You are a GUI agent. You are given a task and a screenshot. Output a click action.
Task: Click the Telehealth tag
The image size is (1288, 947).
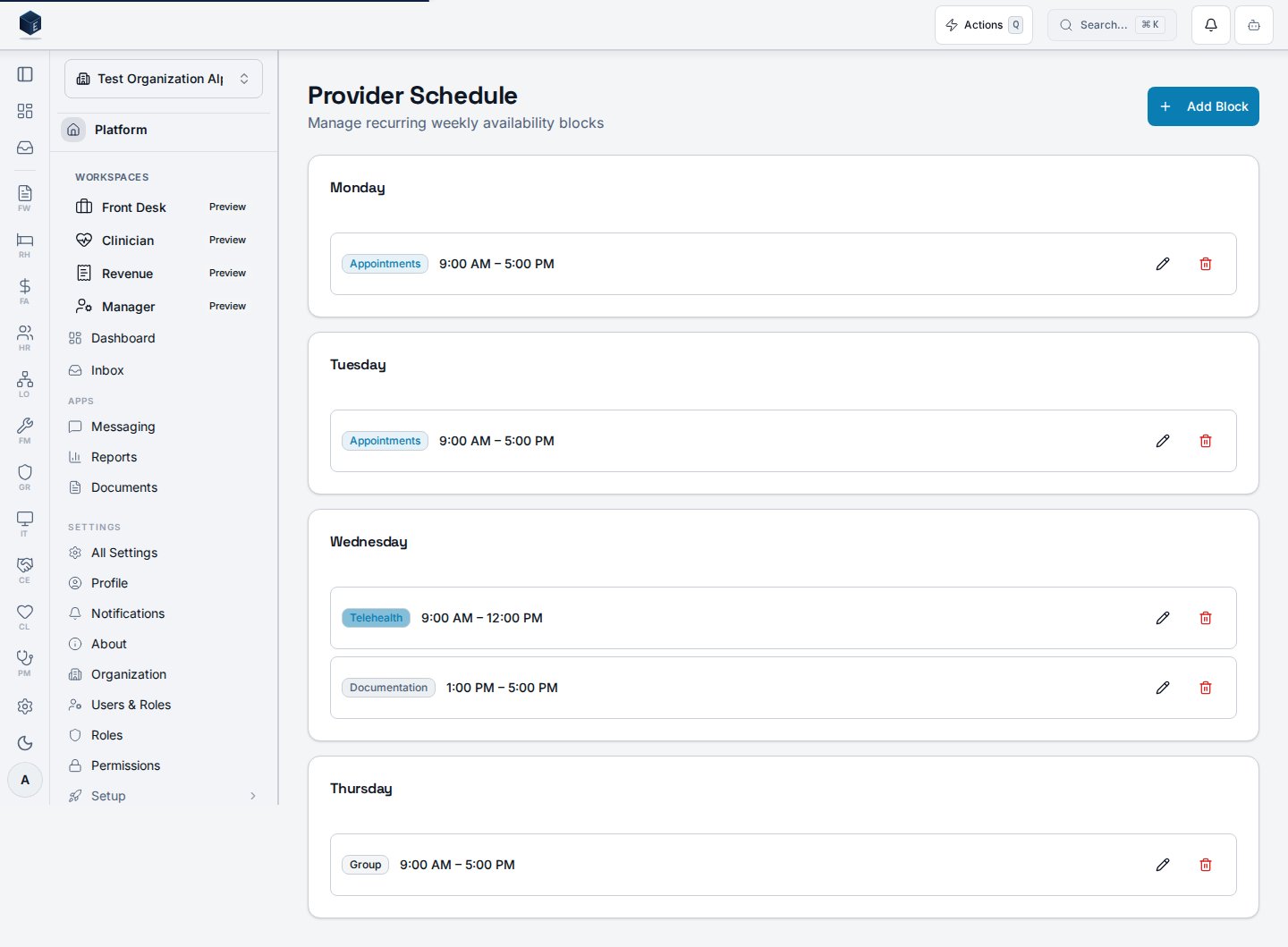[376, 618]
